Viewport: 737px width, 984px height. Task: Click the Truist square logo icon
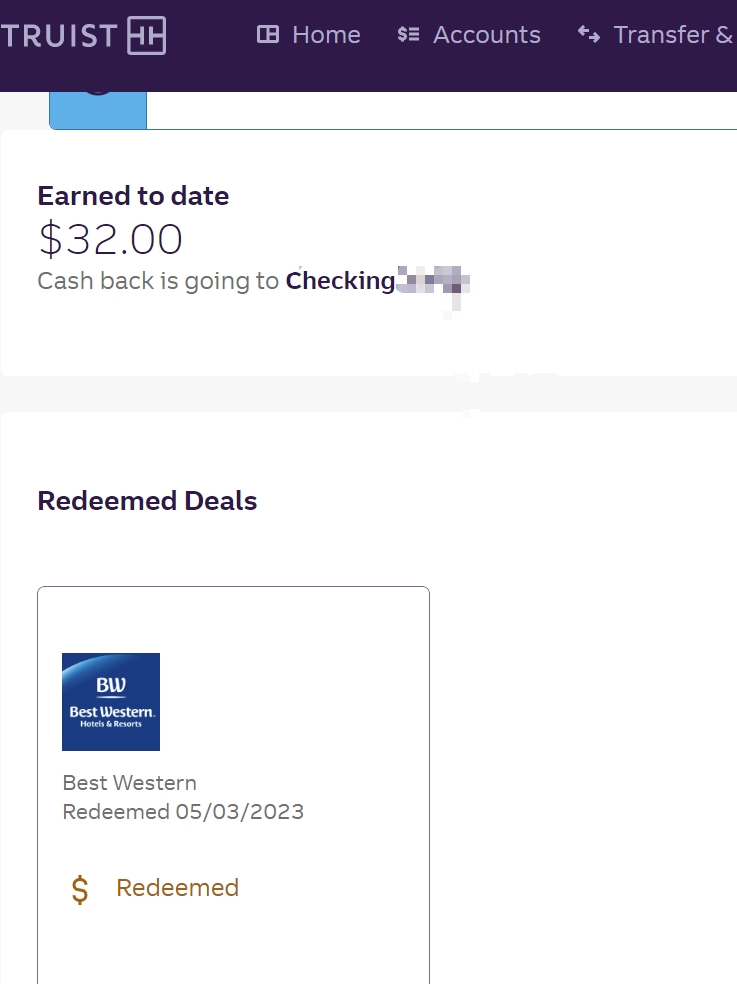click(x=147, y=35)
